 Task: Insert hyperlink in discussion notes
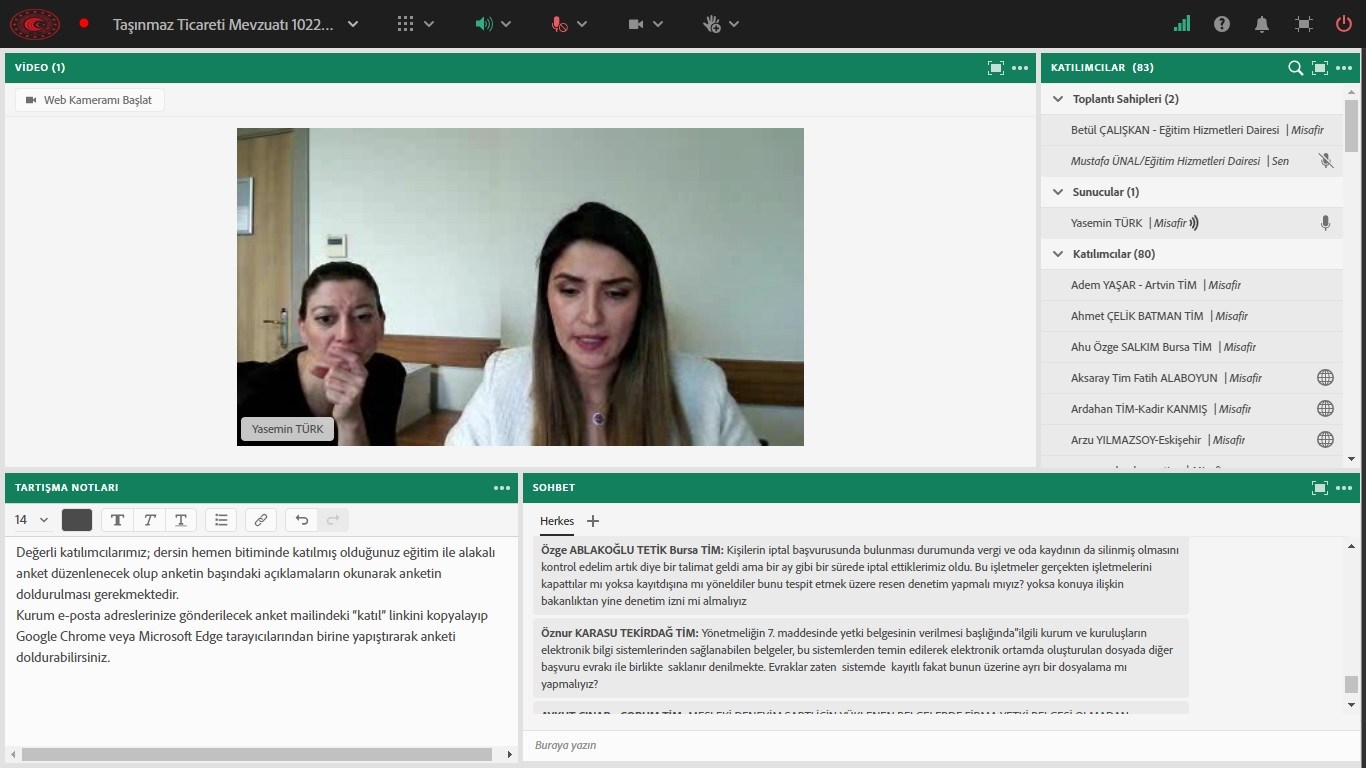pos(260,520)
